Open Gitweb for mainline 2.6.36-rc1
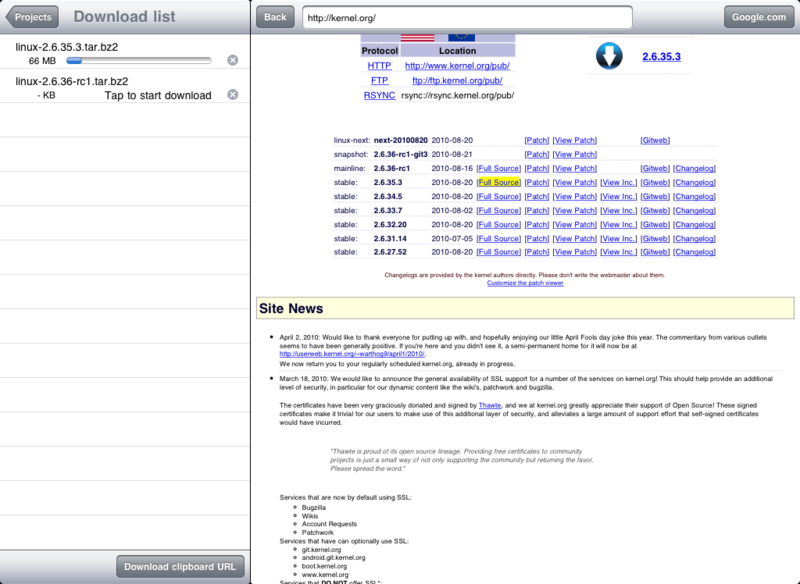800x584 pixels. tap(655, 168)
